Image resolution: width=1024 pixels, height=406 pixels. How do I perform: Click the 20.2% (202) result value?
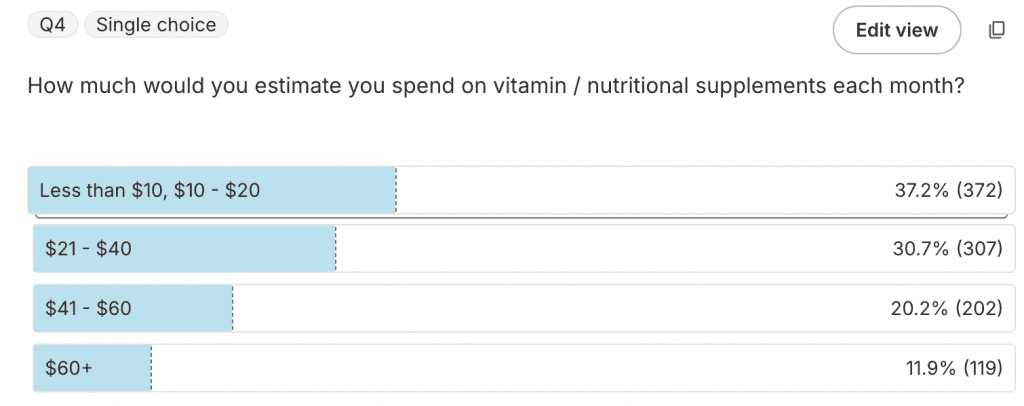pos(946,309)
